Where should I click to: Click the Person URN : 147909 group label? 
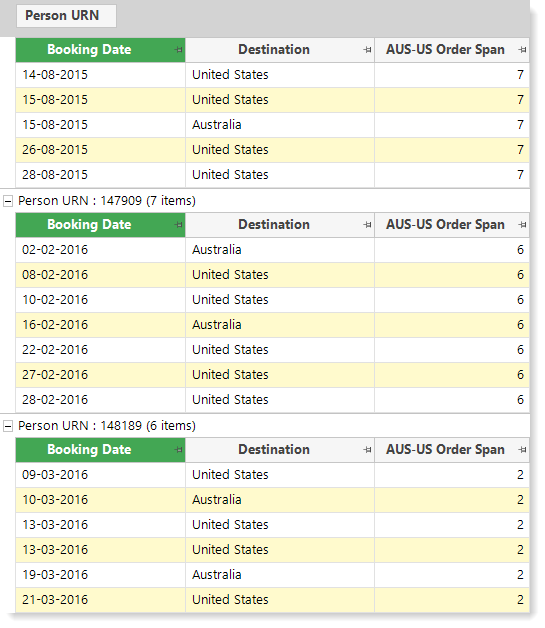pyautogui.click(x=107, y=201)
